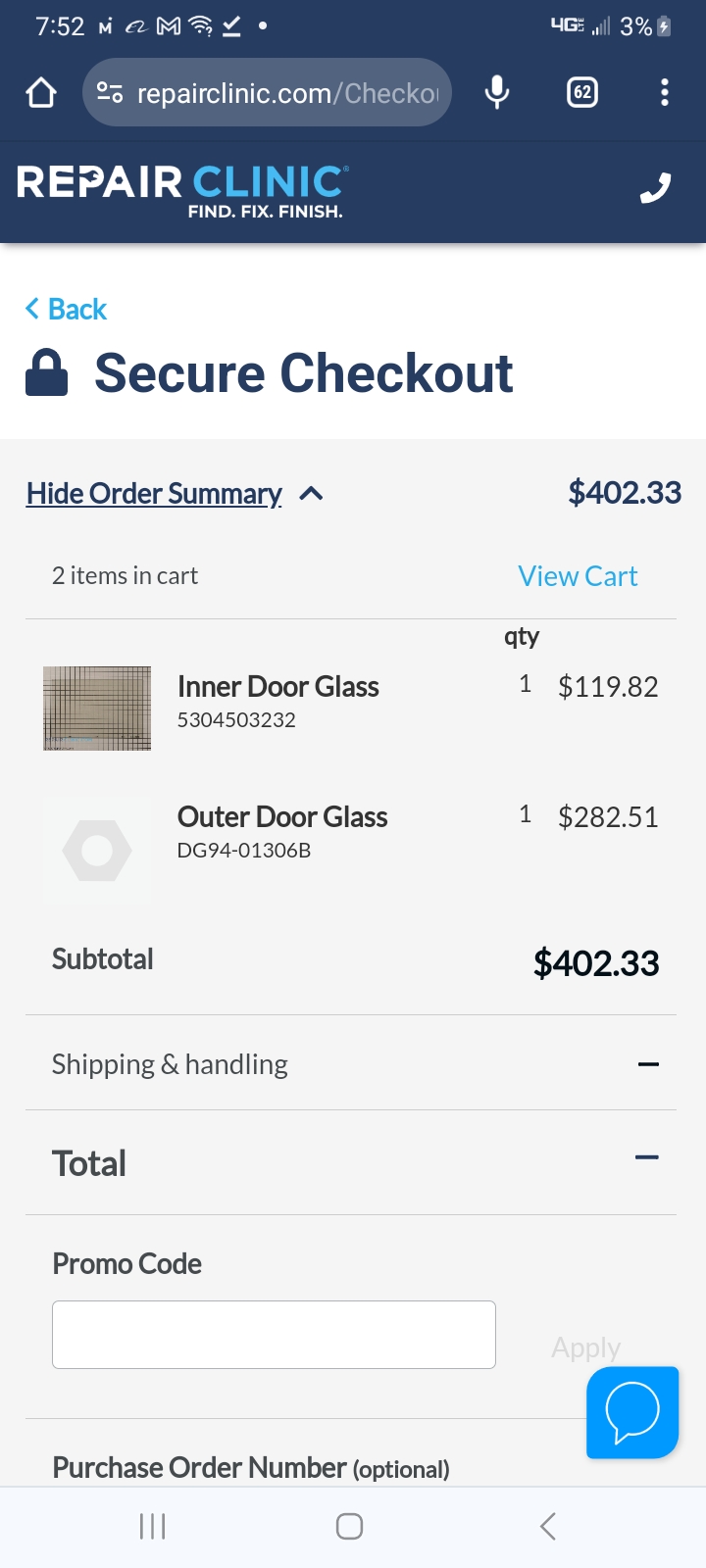Screen dimensions: 706x1568
Task: Tap the Repair Clinic logo
Action: 181,191
